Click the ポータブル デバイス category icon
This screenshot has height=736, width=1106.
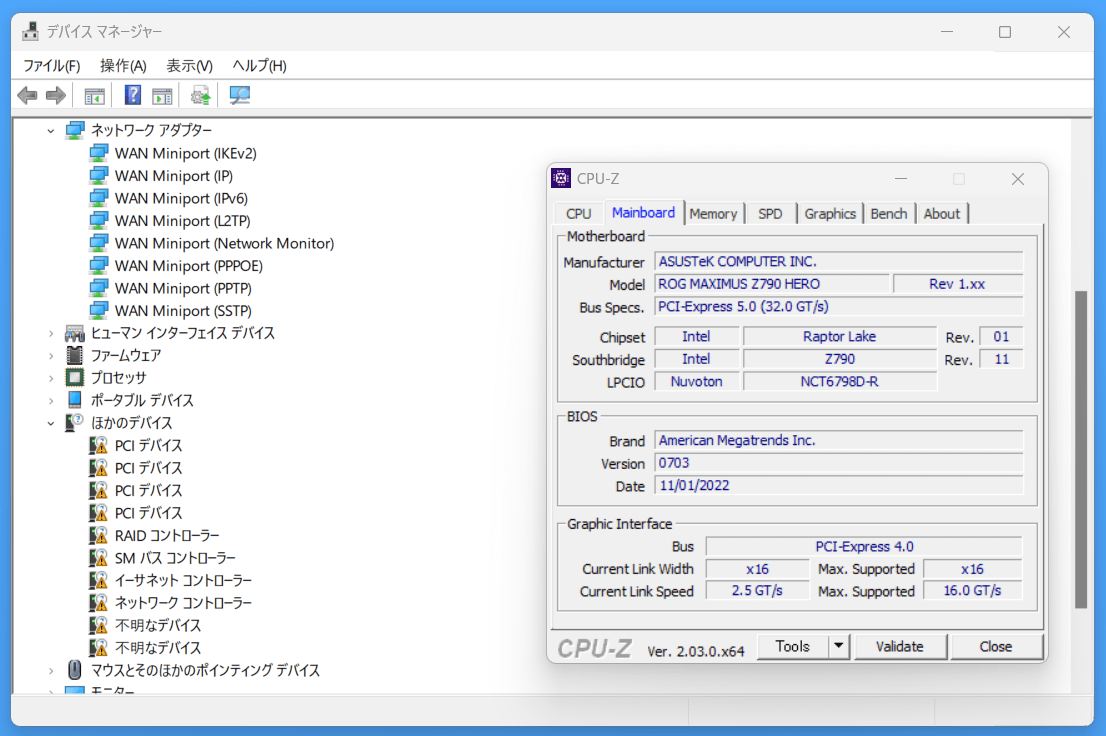(x=74, y=400)
